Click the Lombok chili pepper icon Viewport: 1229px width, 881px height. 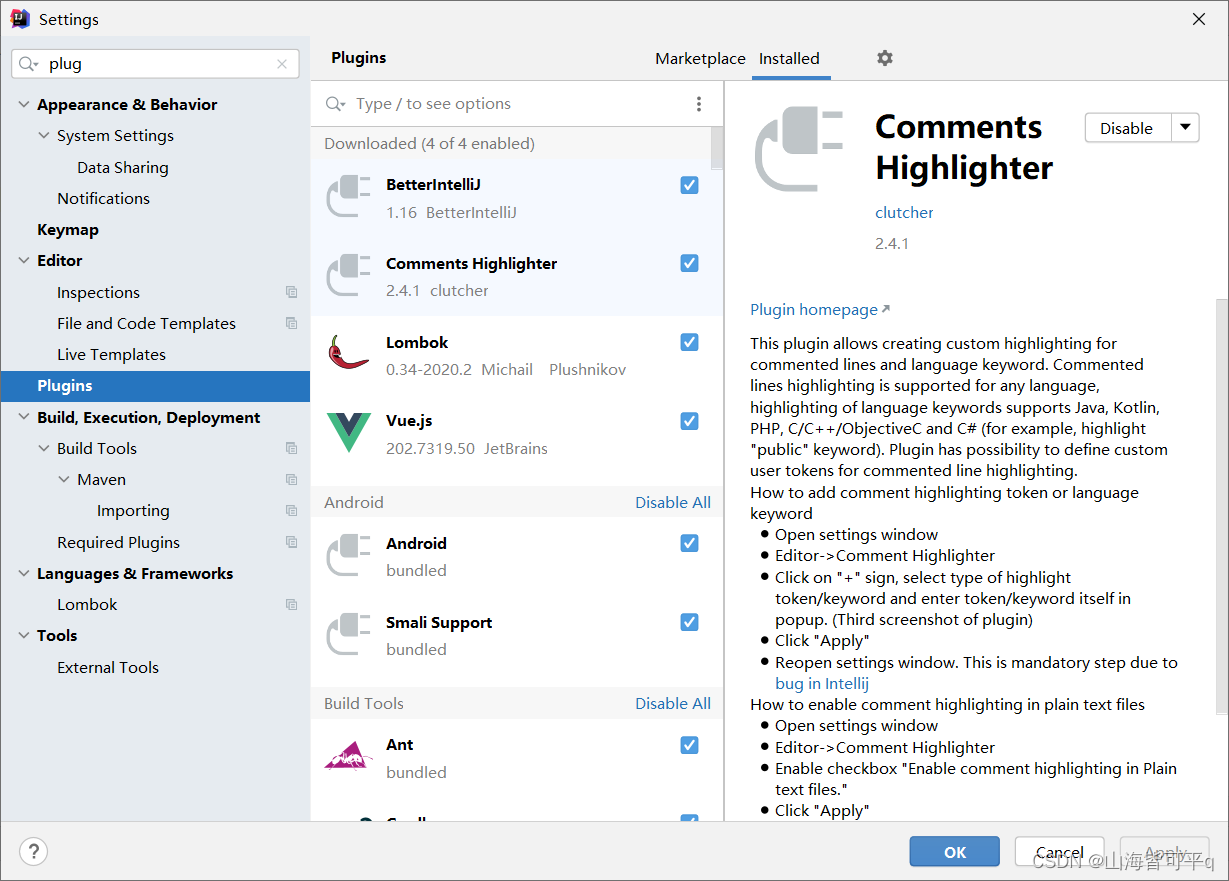(349, 354)
